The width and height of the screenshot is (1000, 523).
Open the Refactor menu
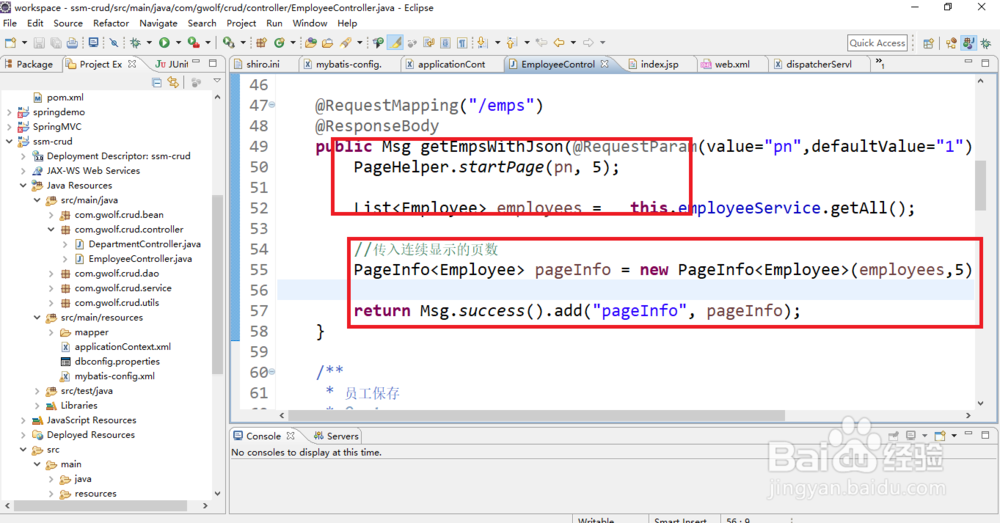[x=111, y=23]
